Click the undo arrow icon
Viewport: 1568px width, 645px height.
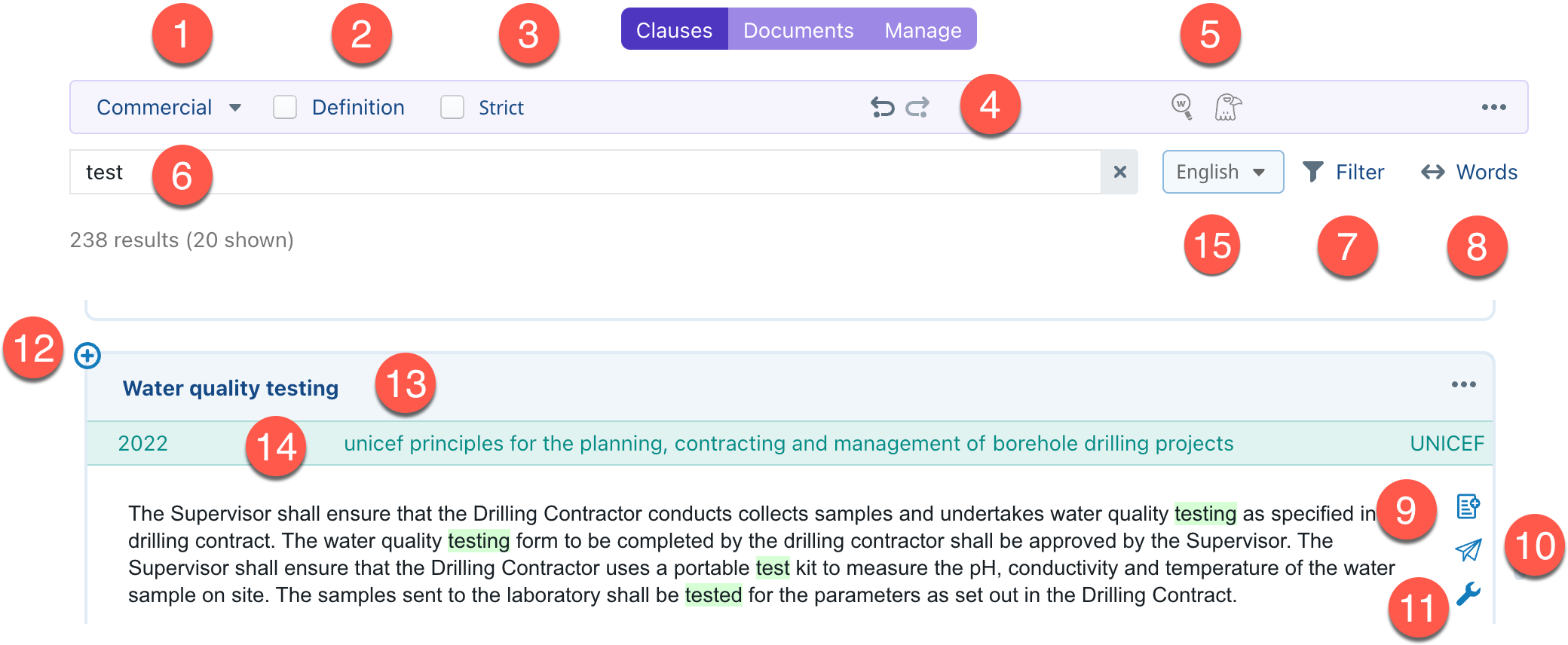(882, 108)
